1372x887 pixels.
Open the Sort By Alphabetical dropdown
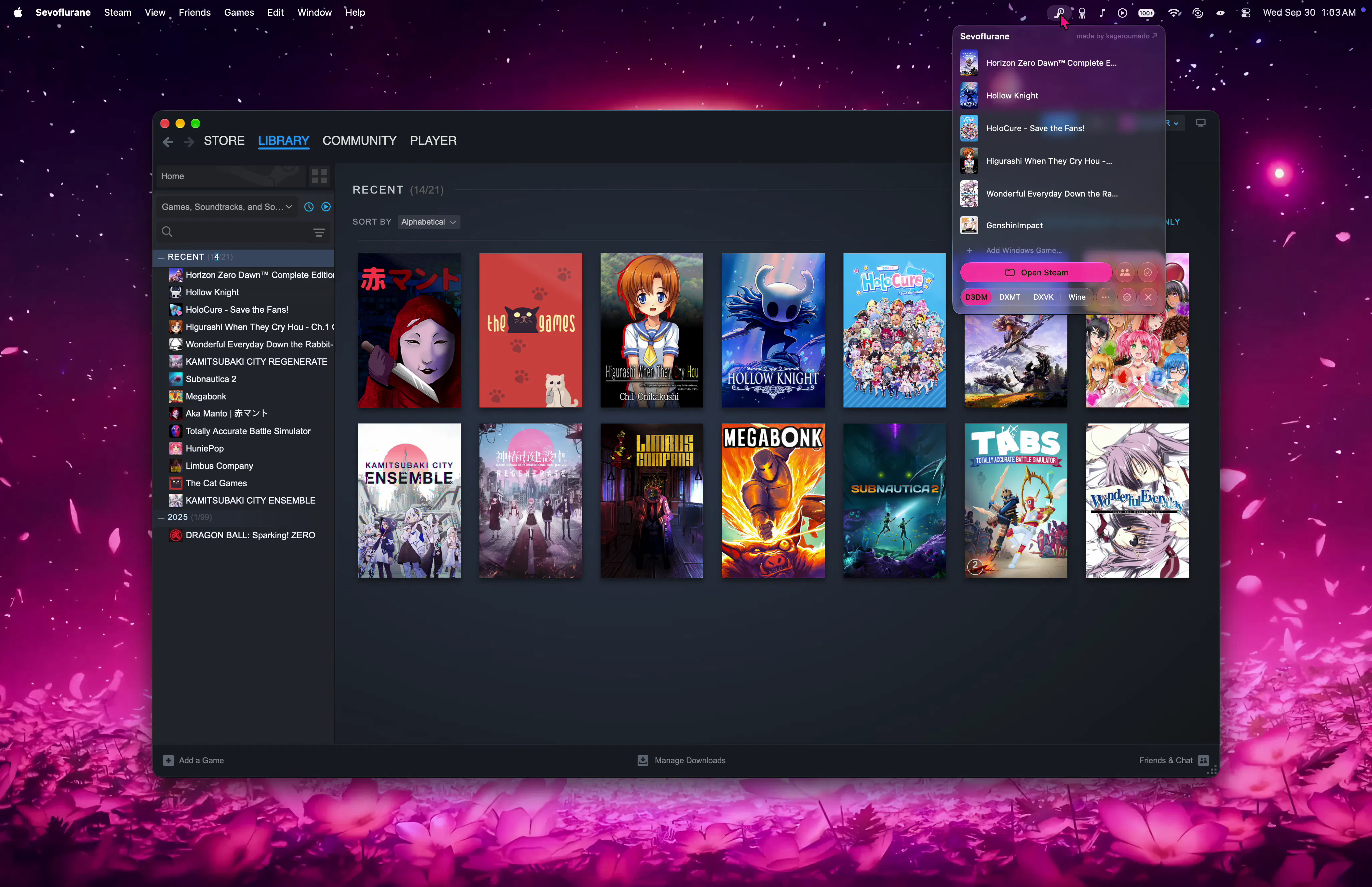pyautogui.click(x=428, y=222)
